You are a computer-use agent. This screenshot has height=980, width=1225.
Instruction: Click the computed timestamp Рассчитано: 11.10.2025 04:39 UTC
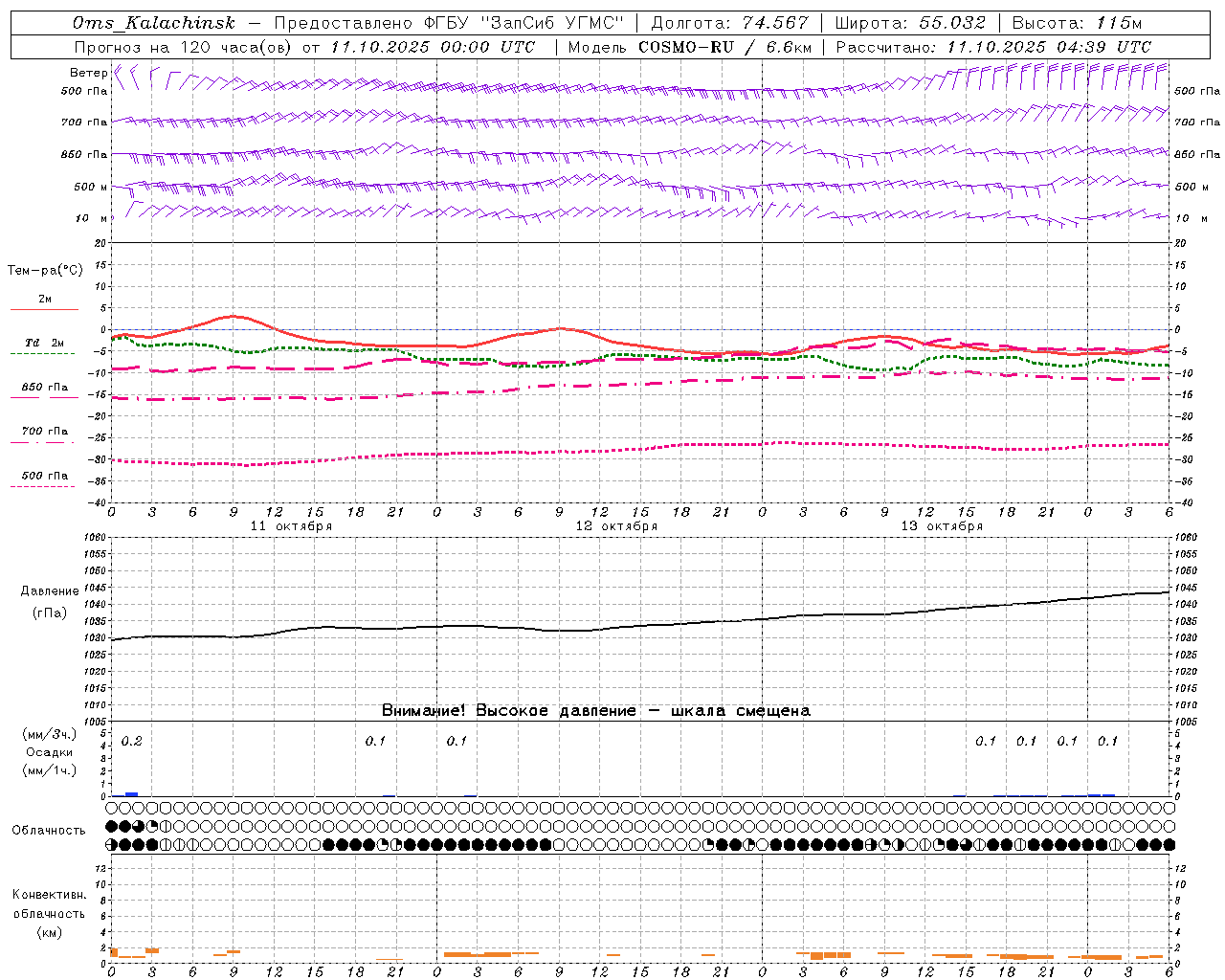pos(993,47)
